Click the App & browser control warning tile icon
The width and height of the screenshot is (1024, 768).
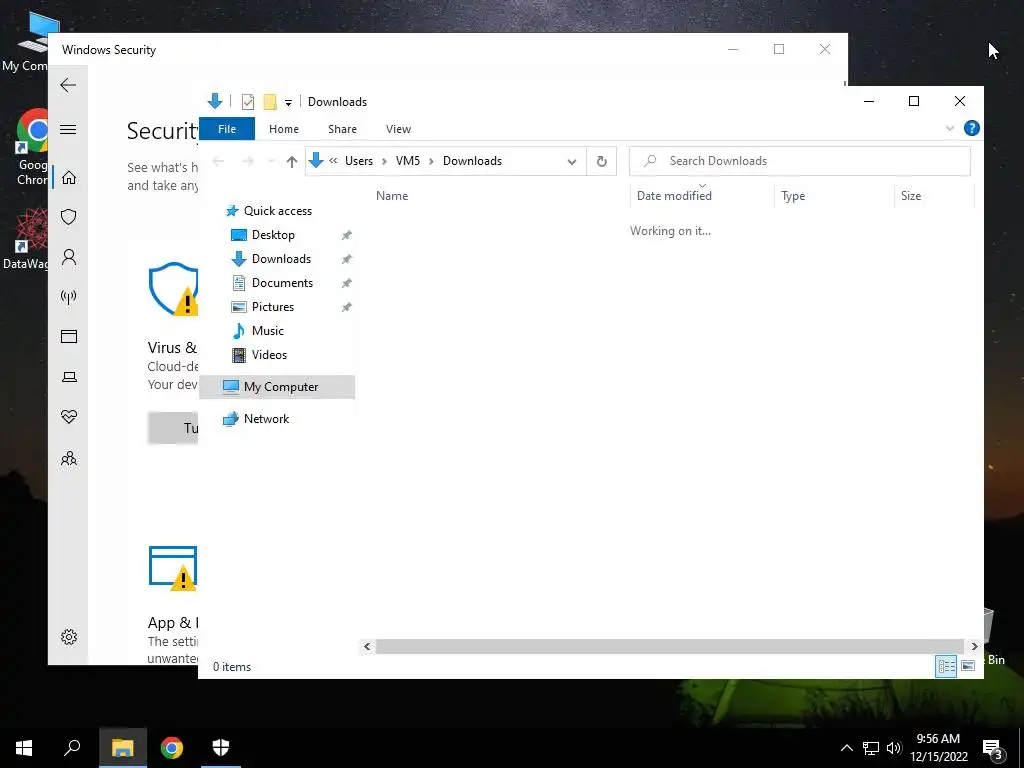pos(173,568)
